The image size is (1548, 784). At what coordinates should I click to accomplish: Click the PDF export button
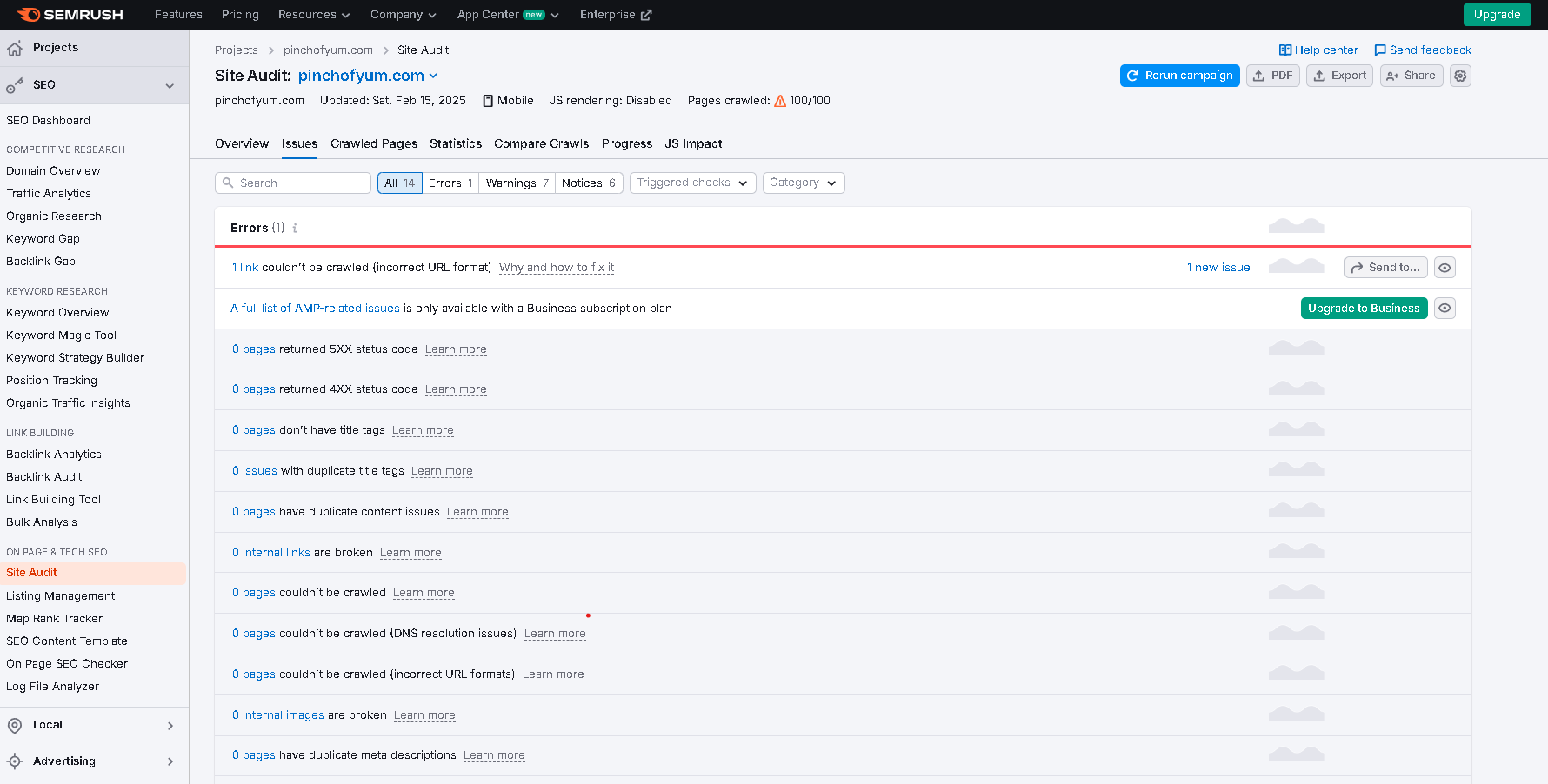(x=1273, y=76)
